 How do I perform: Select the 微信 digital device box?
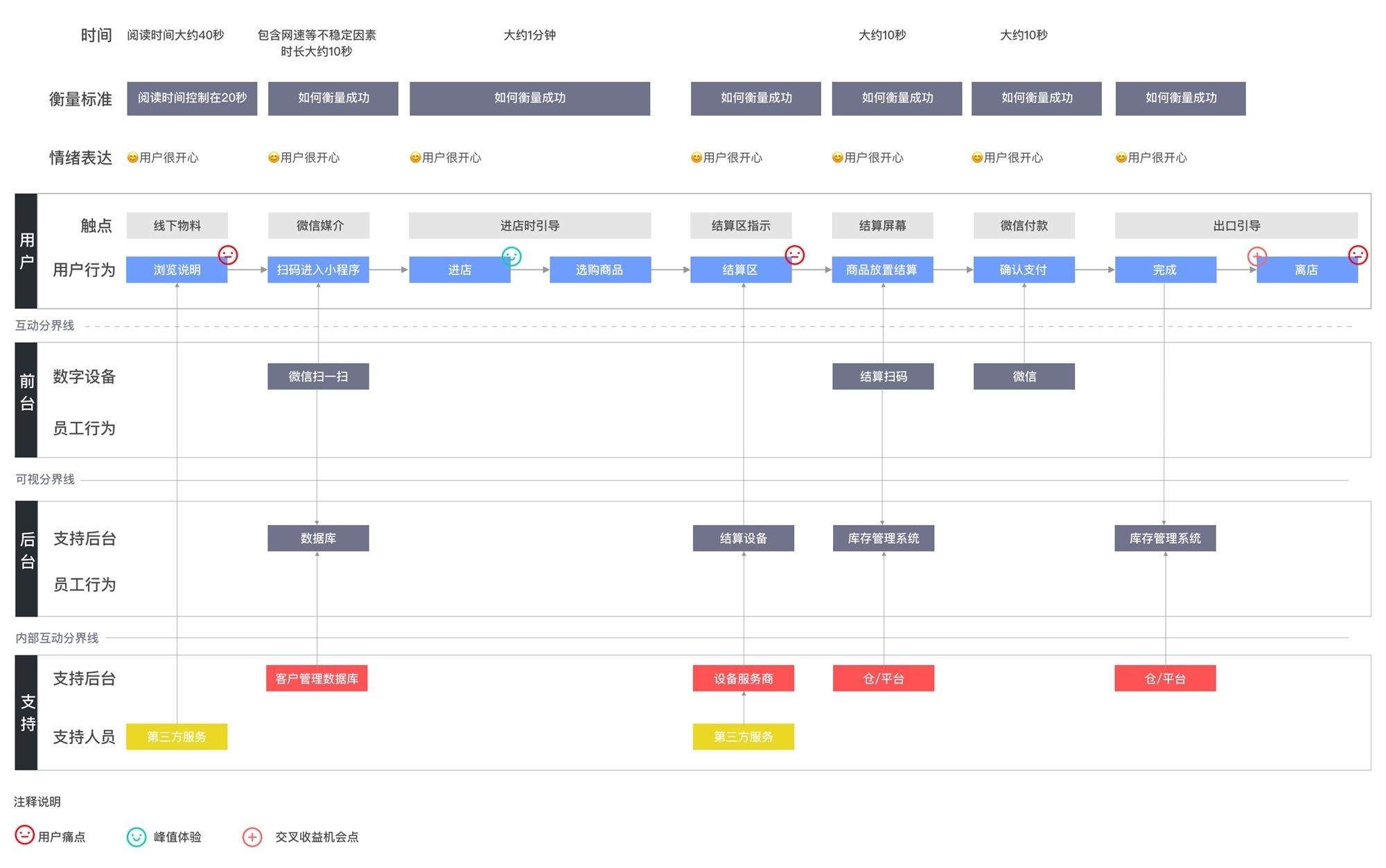pos(1024,376)
